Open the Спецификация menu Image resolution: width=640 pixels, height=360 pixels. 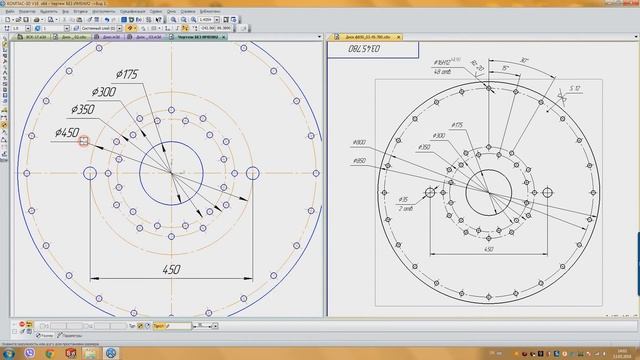pyautogui.click(x=133, y=11)
